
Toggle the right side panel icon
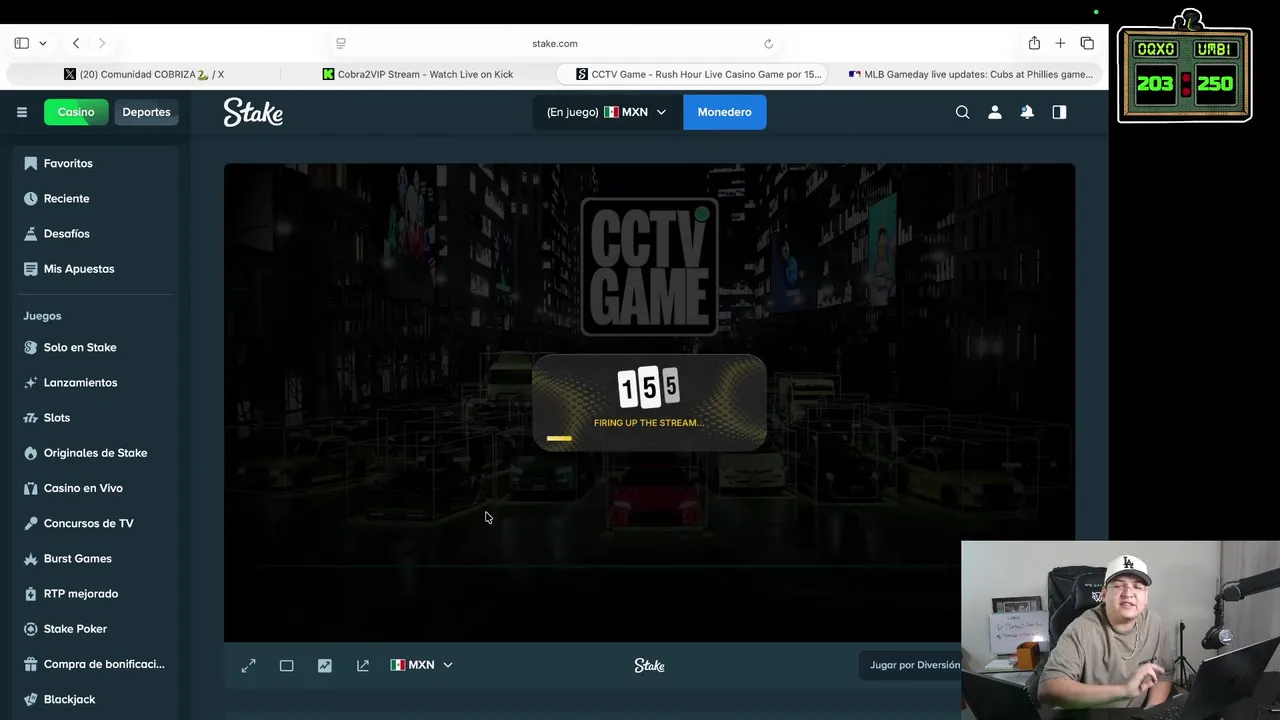1059,112
